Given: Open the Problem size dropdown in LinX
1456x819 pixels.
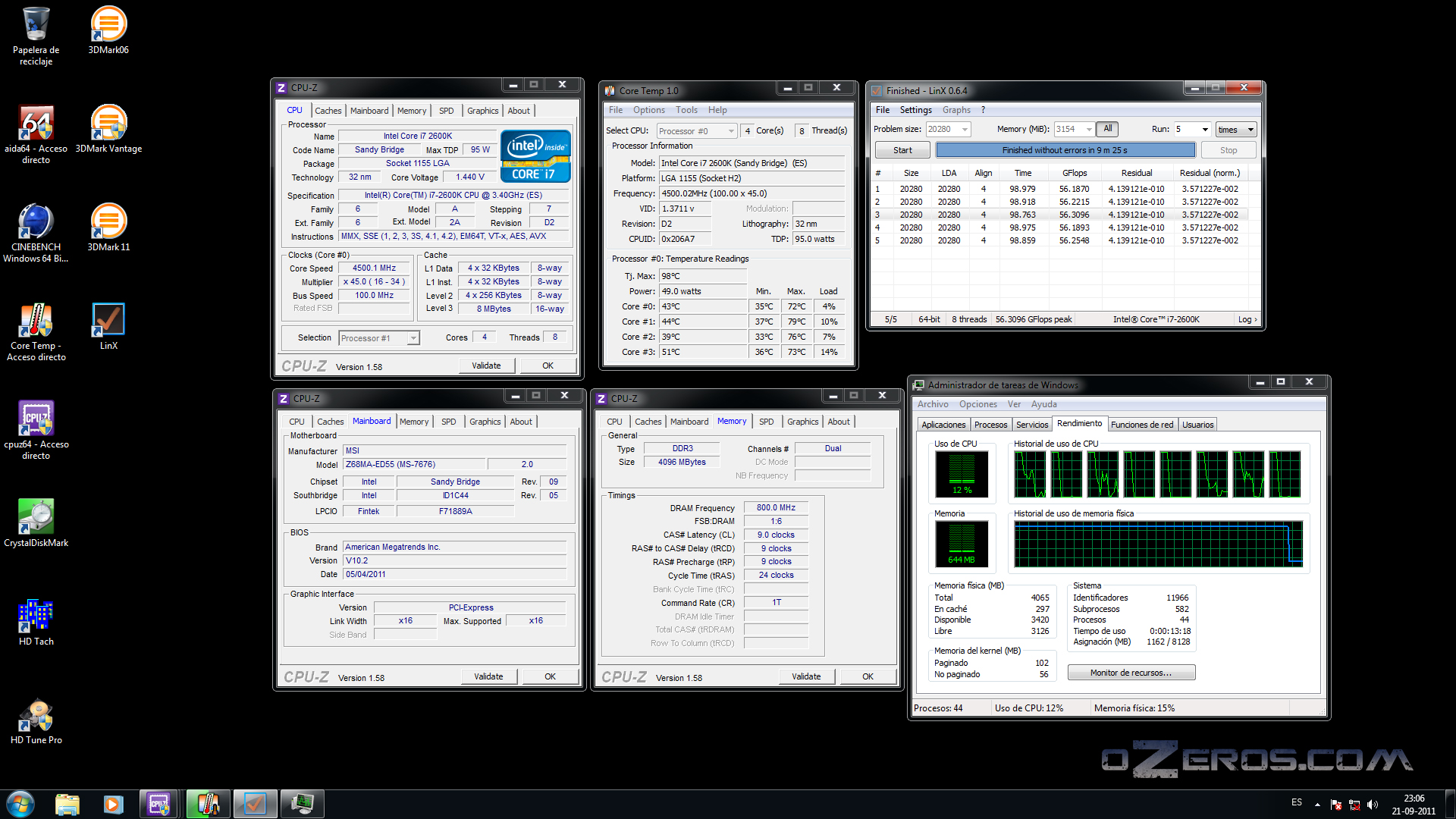Looking at the screenshot, I should click(965, 130).
